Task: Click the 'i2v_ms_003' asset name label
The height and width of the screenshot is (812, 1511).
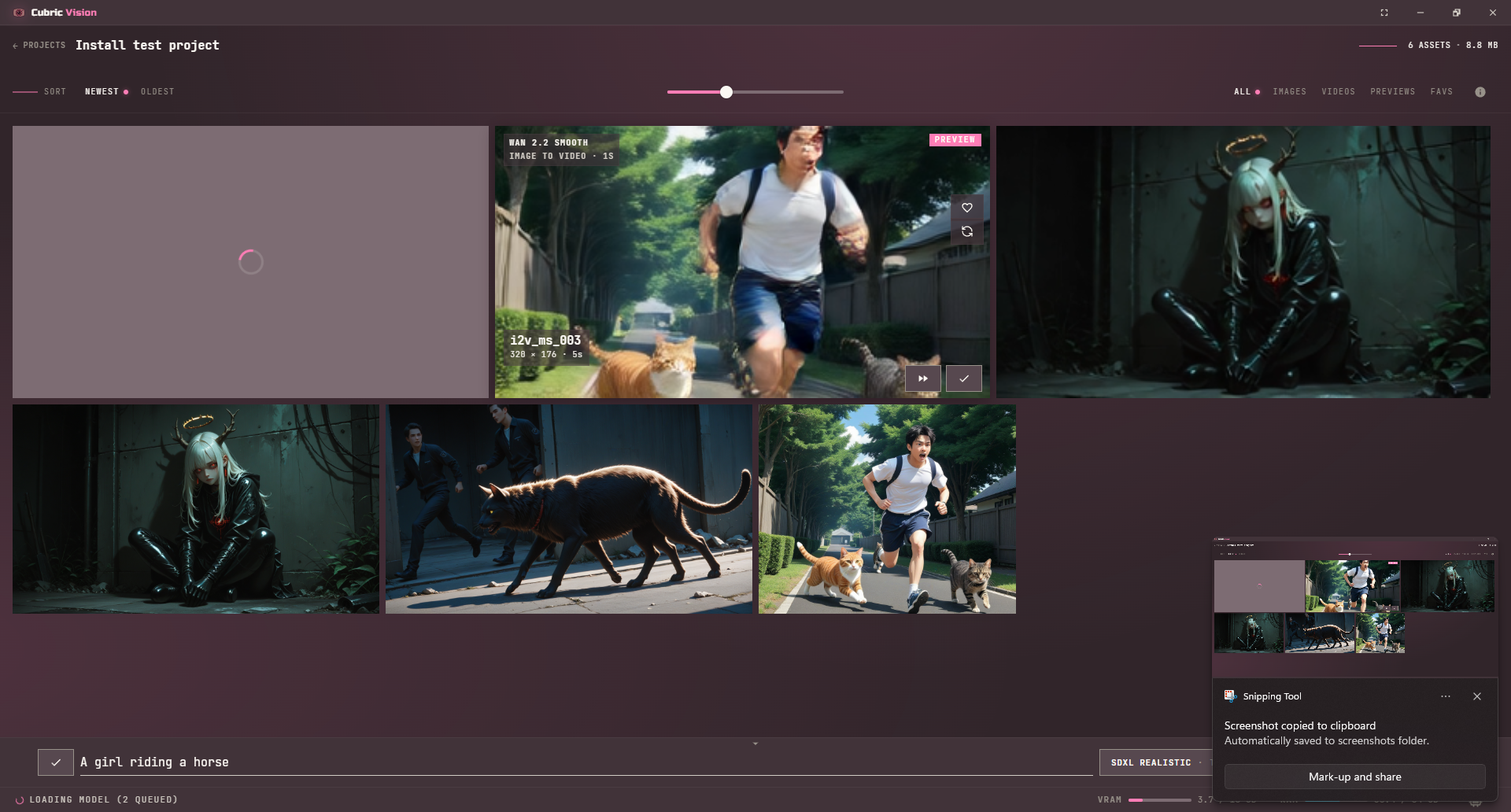Action: coord(545,340)
